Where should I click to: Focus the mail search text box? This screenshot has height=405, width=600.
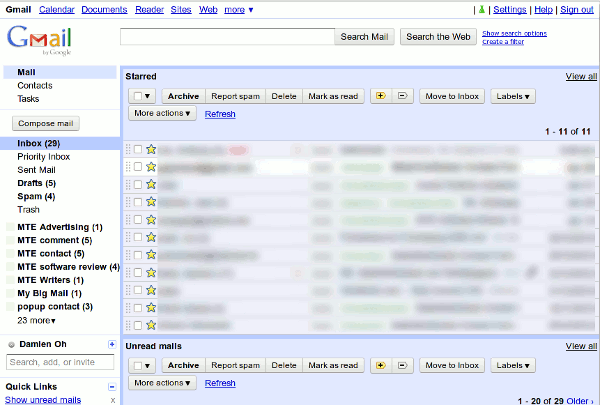coord(227,37)
